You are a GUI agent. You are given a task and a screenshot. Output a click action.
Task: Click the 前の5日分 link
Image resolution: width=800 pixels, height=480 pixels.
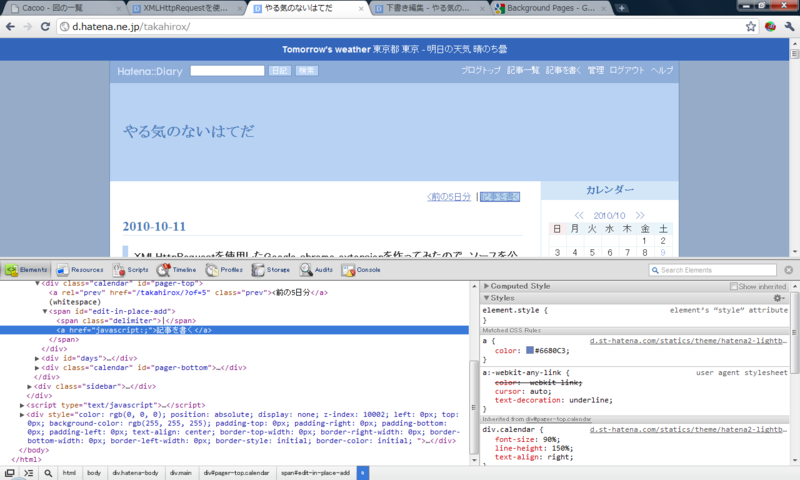pyautogui.click(x=449, y=197)
